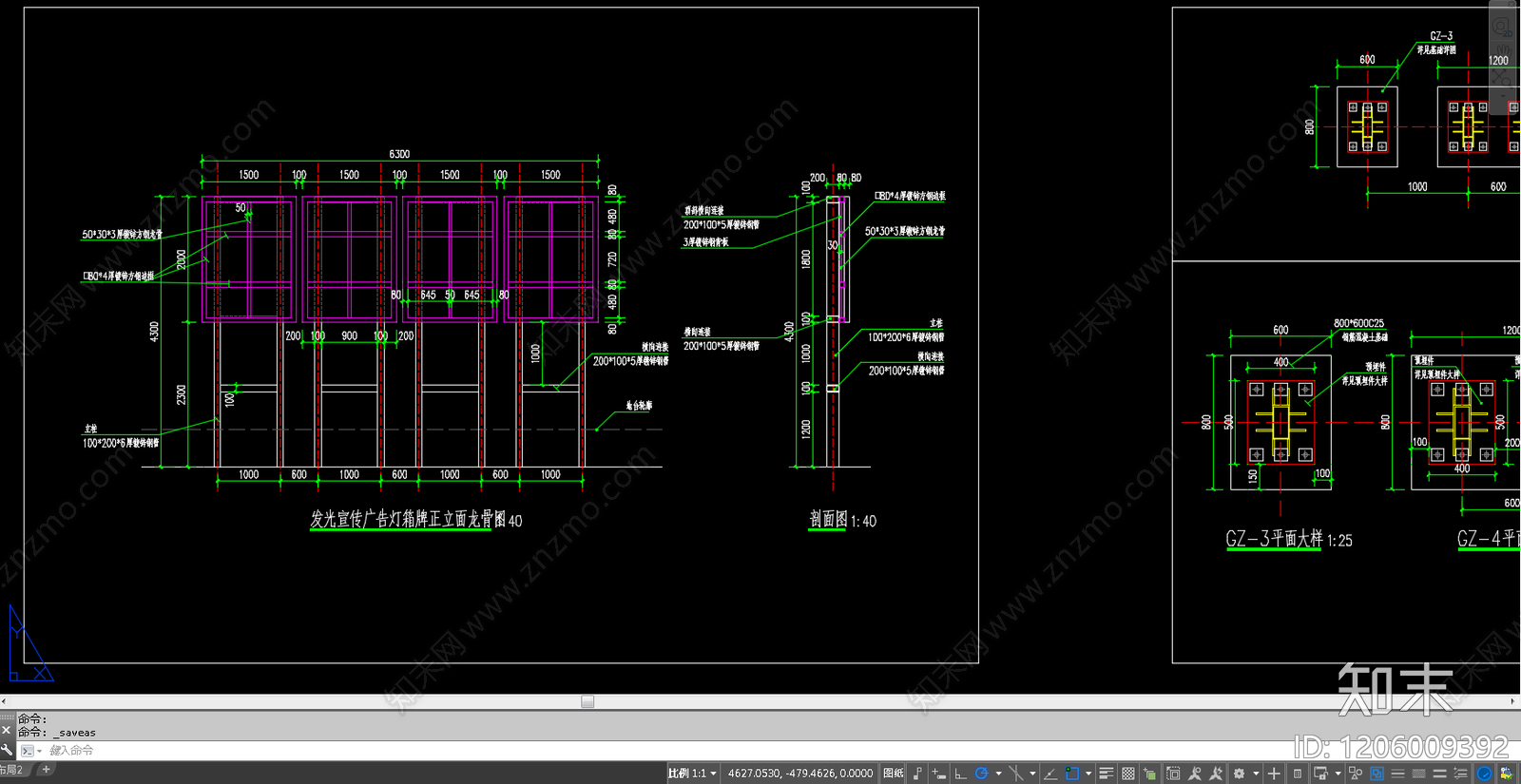Expand the polar tracking angle dropdown arrow
This screenshot has width=1521, height=784.
coord(998,774)
